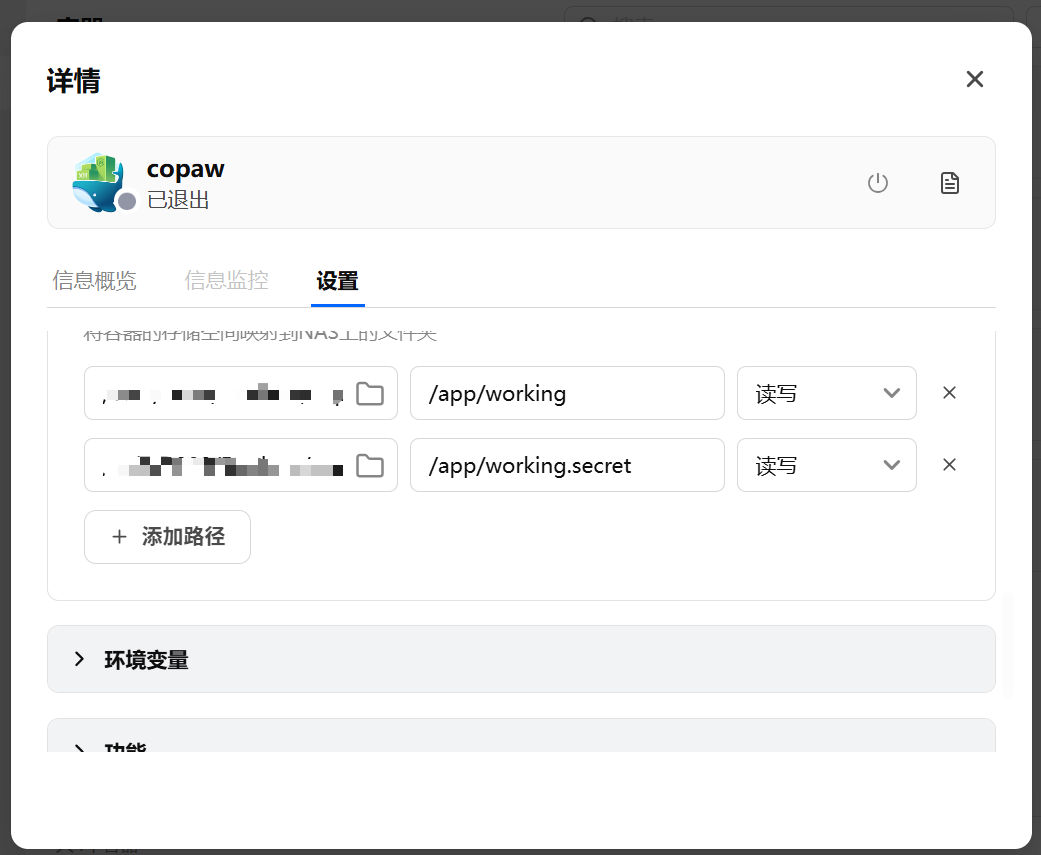The height and width of the screenshot is (855, 1041).
Task: Edit the /app/working.secret container path field
Action: 567,465
